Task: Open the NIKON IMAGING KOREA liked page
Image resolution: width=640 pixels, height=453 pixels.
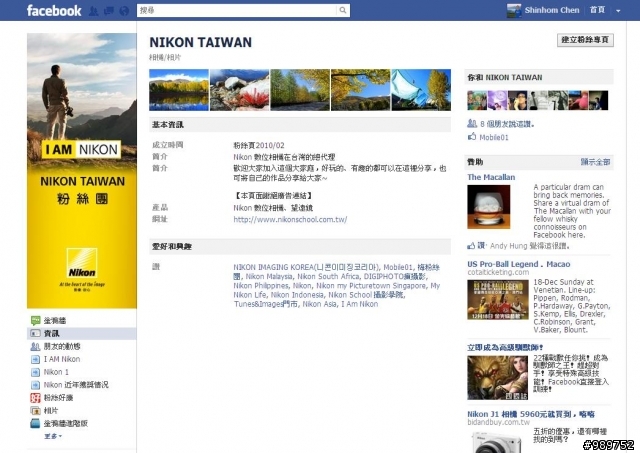Action: [306, 267]
